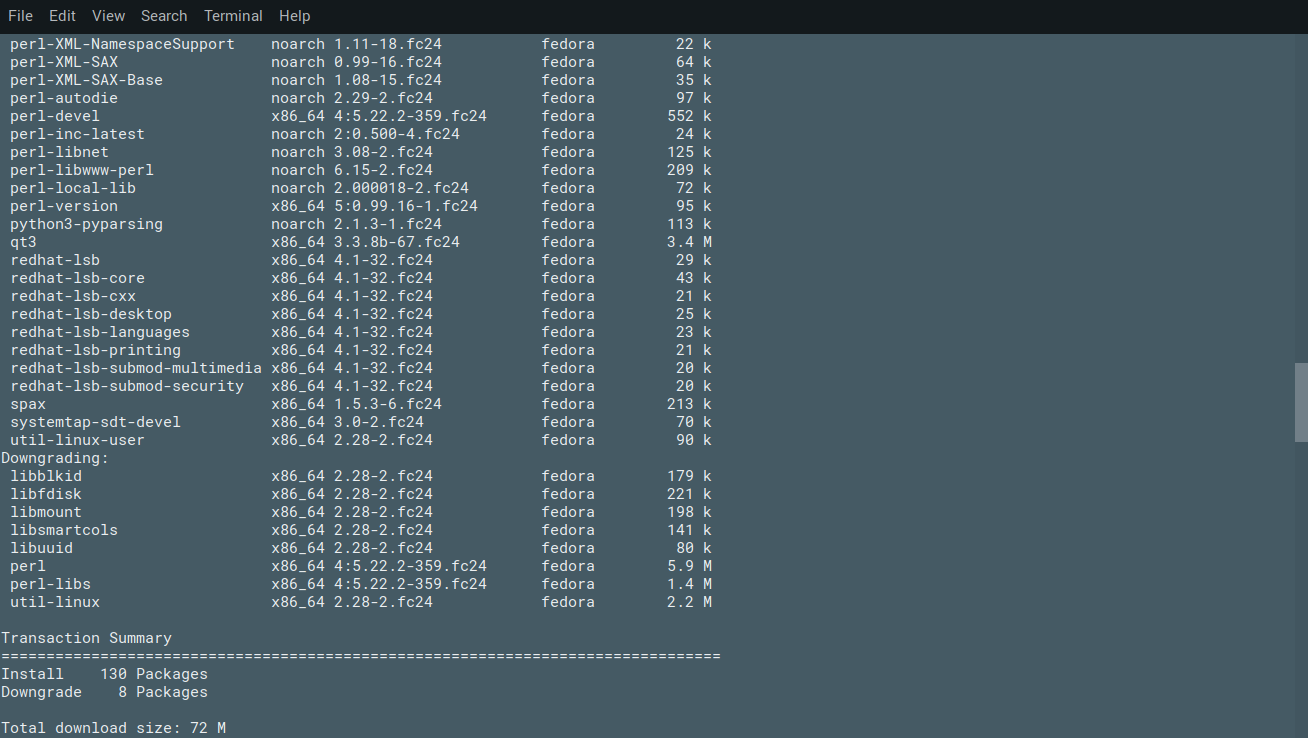The width and height of the screenshot is (1308, 738).
Task: Click the perl-XML-NamespaceSupport package name
Action: coord(122,44)
